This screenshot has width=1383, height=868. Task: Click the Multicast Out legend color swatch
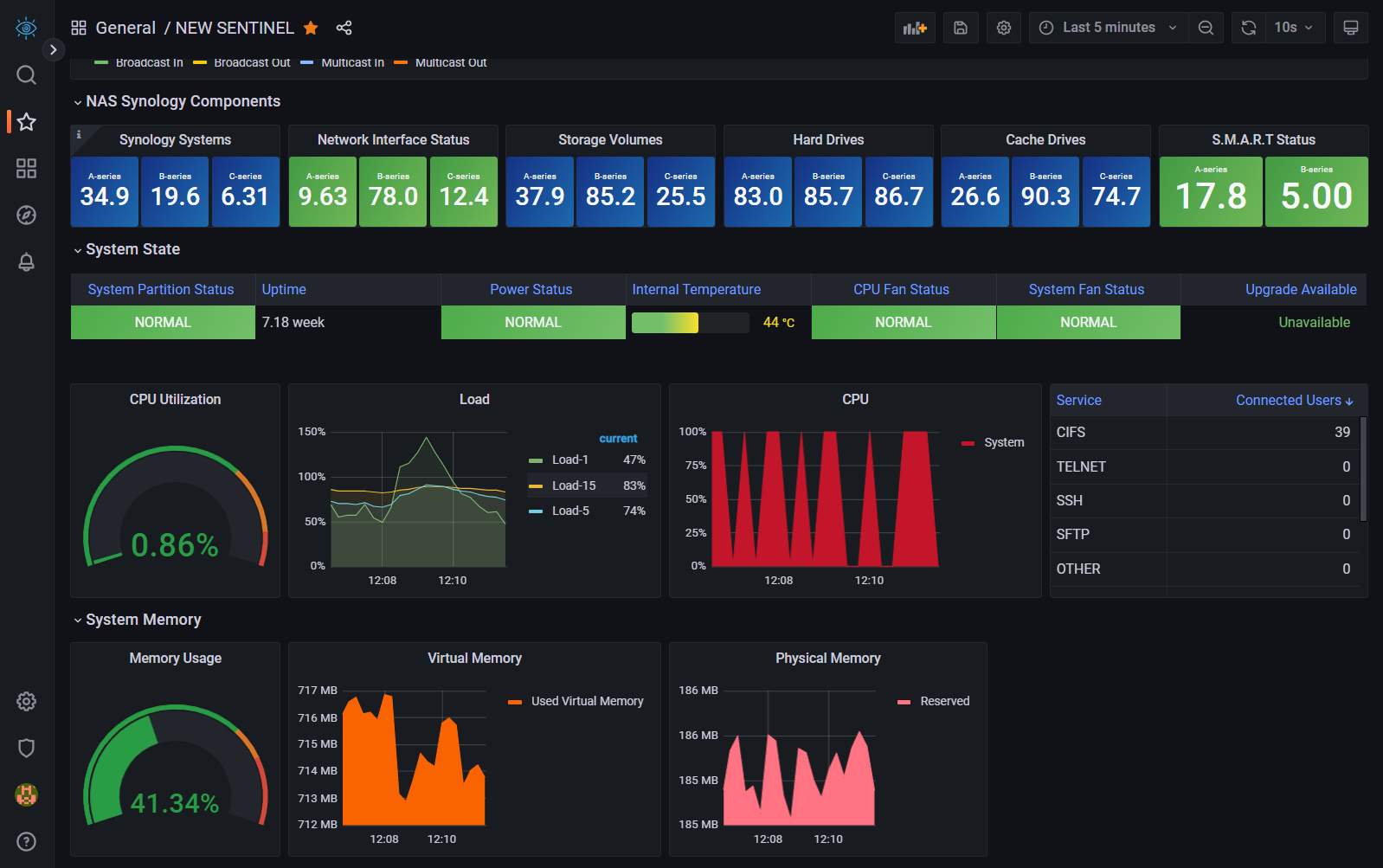(x=401, y=62)
